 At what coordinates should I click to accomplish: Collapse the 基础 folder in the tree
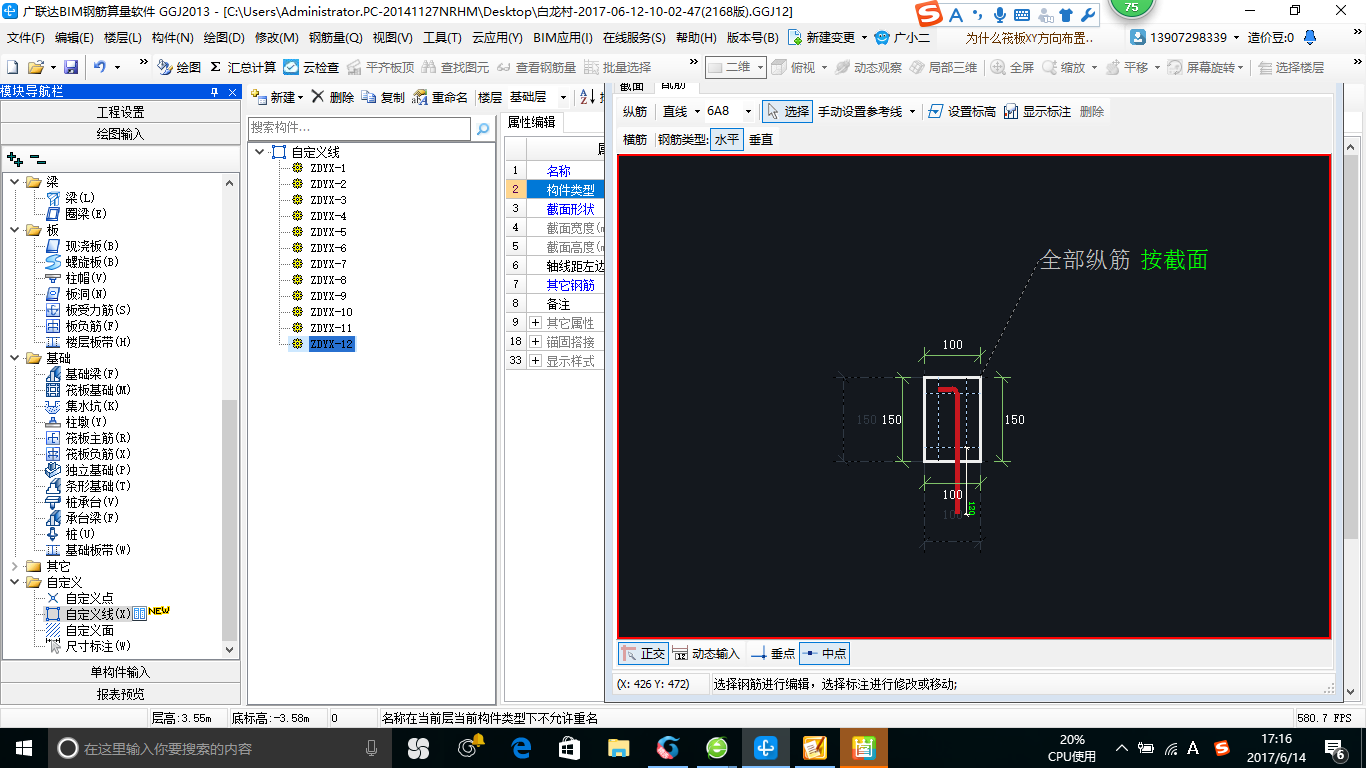click(14, 358)
